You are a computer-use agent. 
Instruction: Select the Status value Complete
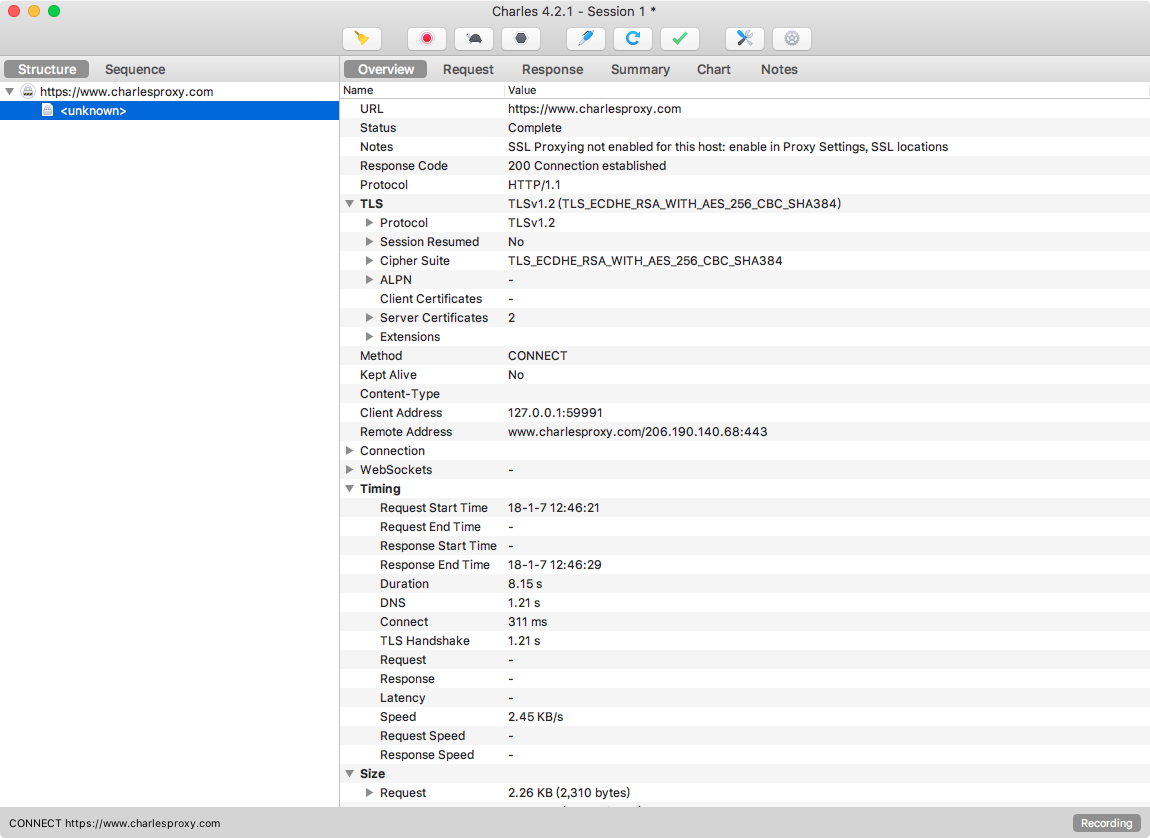[x=535, y=128]
